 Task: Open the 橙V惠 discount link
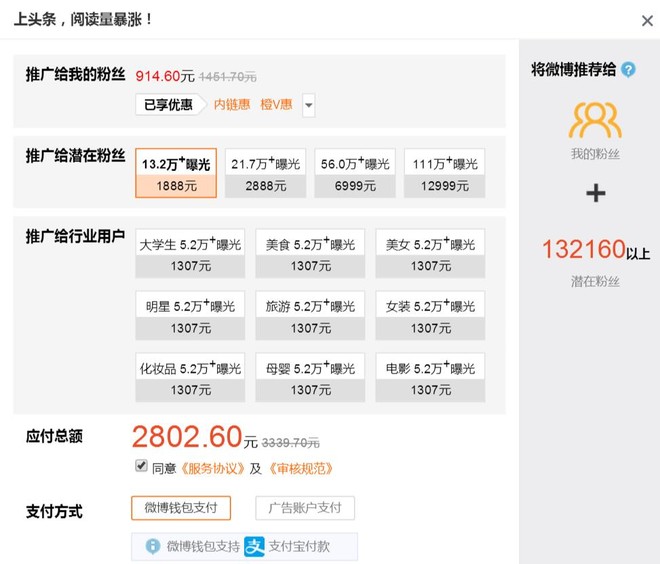tap(276, 104)
